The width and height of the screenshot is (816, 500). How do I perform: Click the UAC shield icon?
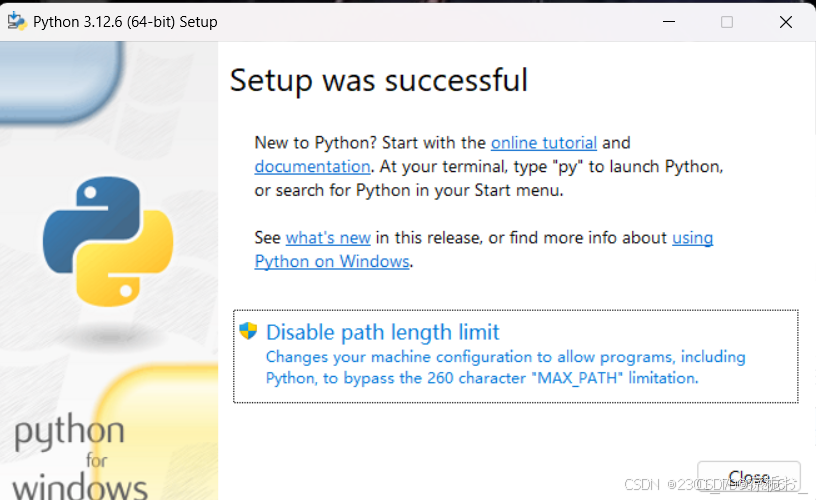pos(248,331)
